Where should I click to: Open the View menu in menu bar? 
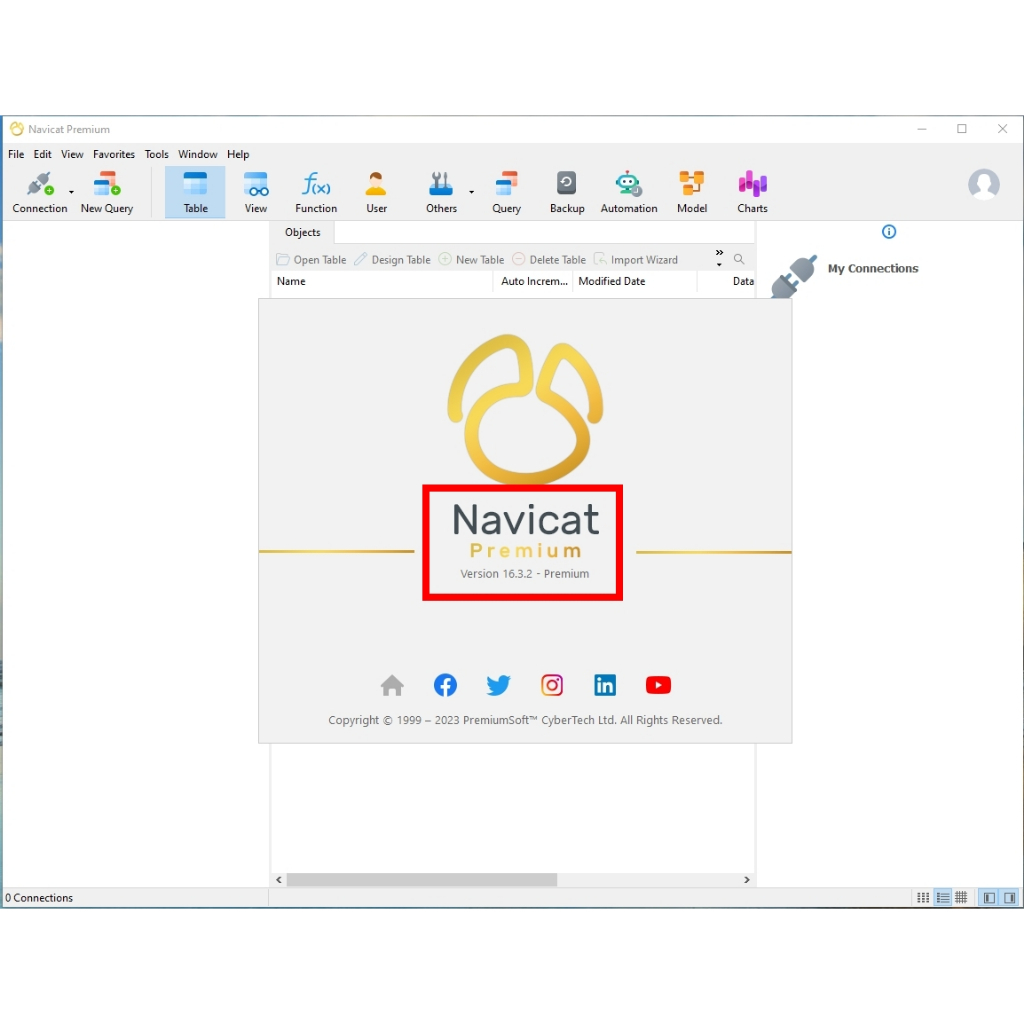point(72,154)
